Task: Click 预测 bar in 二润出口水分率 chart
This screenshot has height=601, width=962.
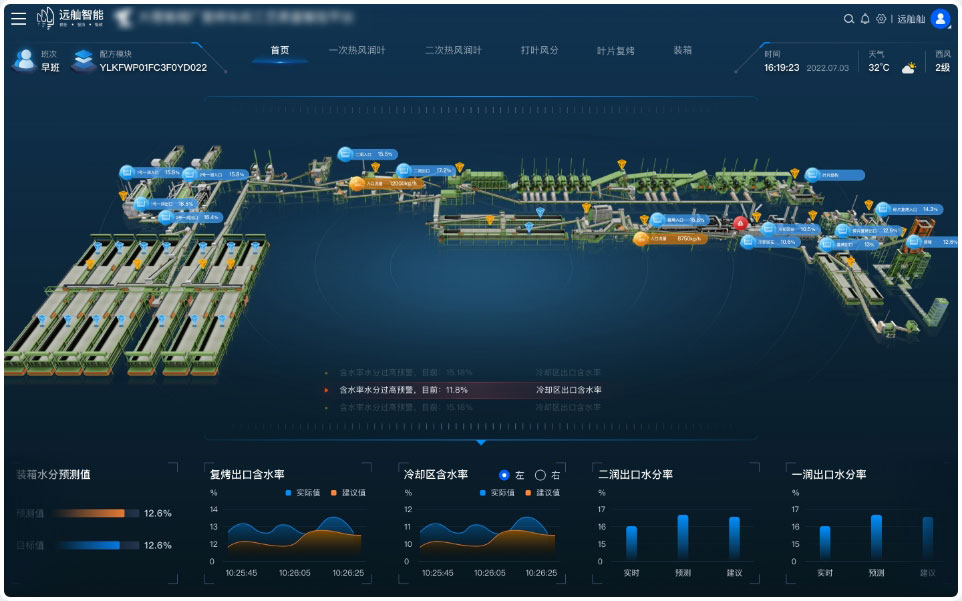Action: point(683,537)
